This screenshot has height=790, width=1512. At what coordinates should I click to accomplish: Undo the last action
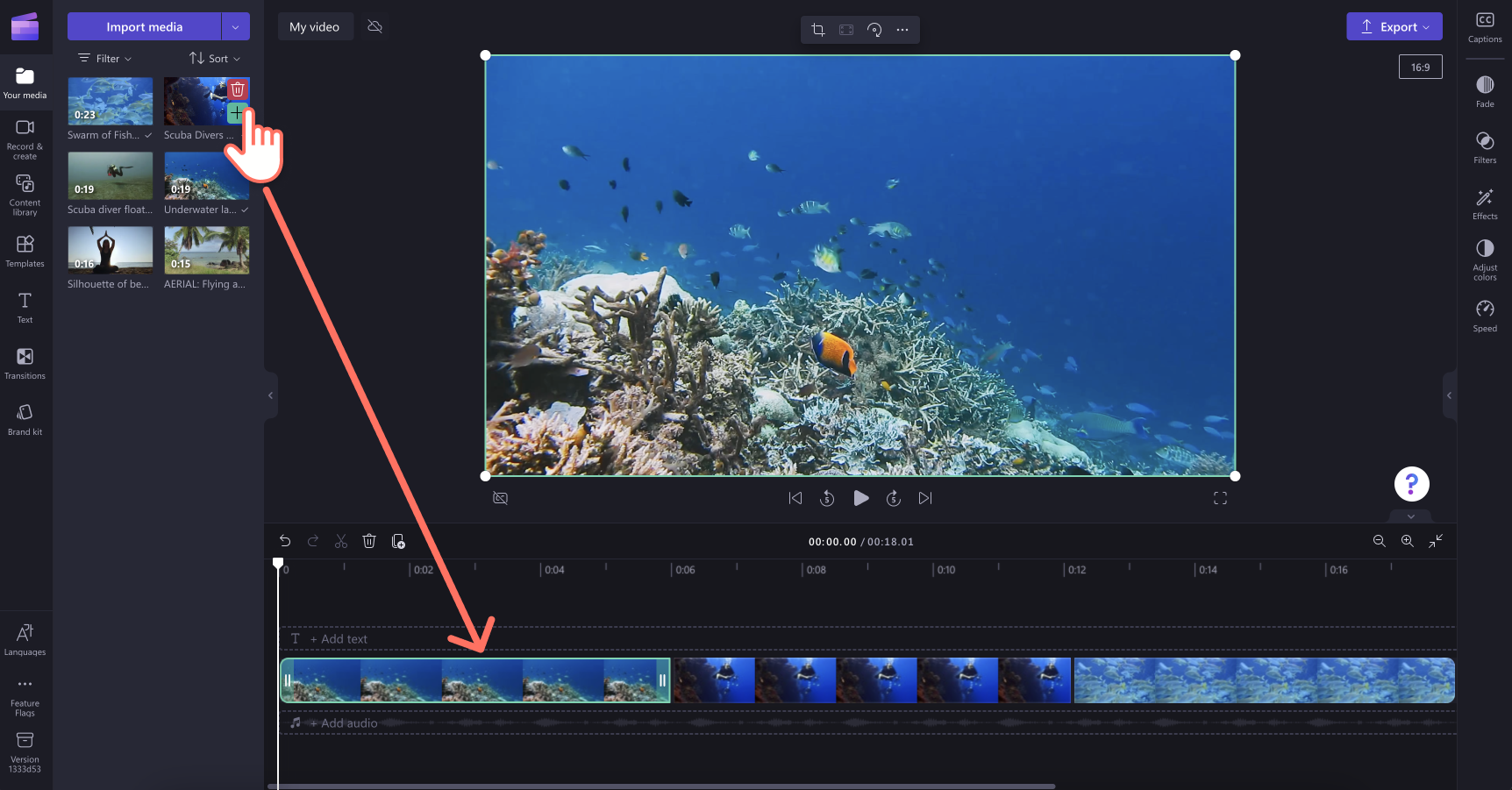pos(285,541)
